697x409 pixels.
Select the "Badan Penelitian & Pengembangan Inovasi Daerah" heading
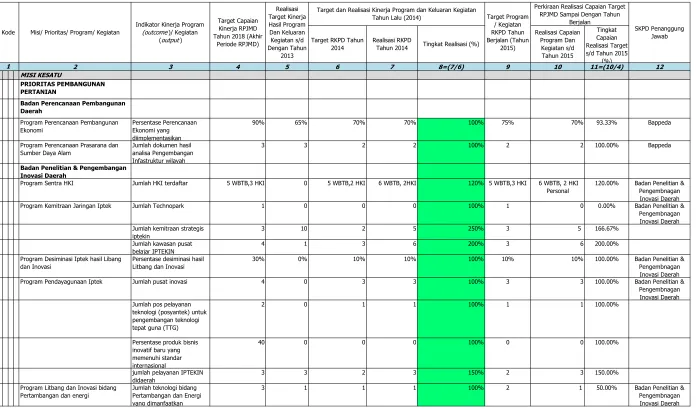point(75,171)
